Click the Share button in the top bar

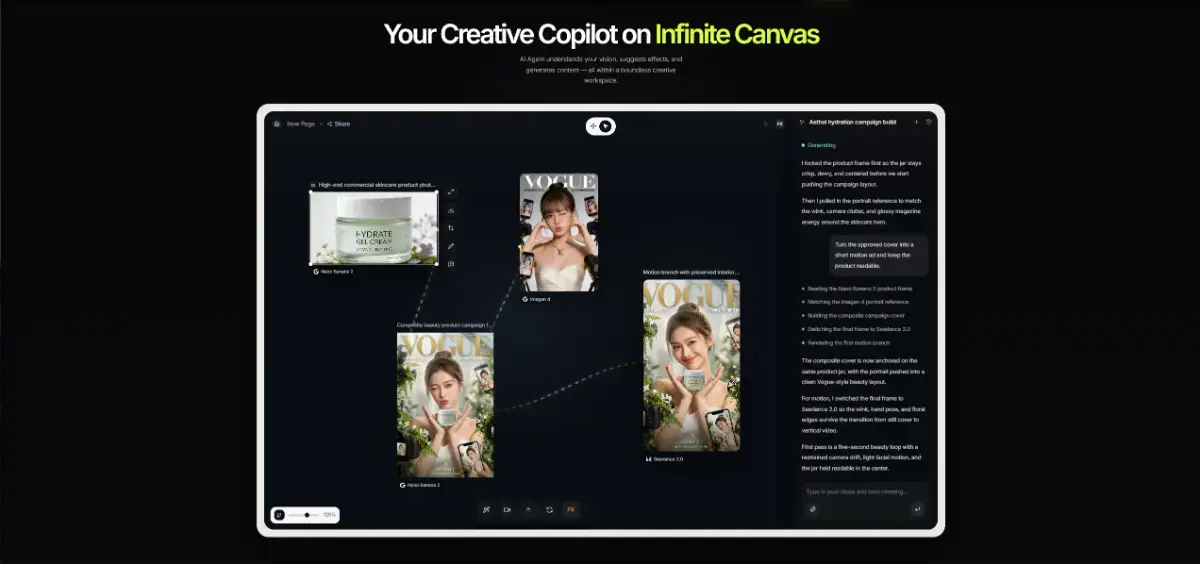coord(338,124)
